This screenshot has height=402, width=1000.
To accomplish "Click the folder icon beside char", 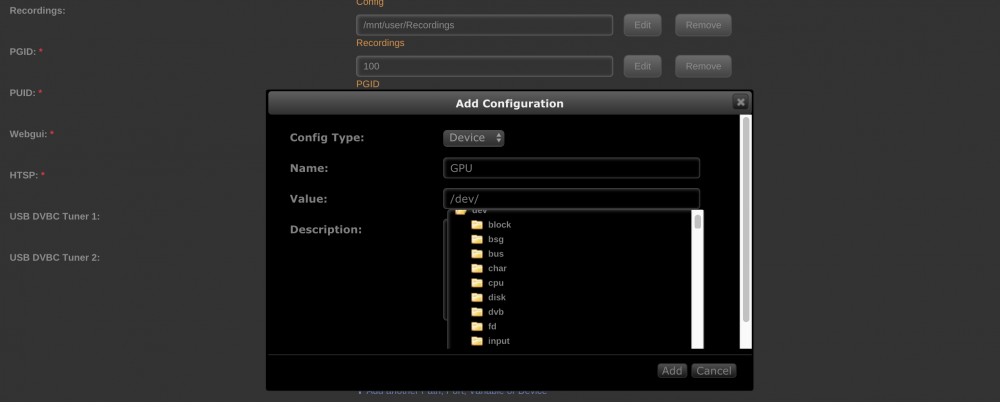I will (476, 268).
